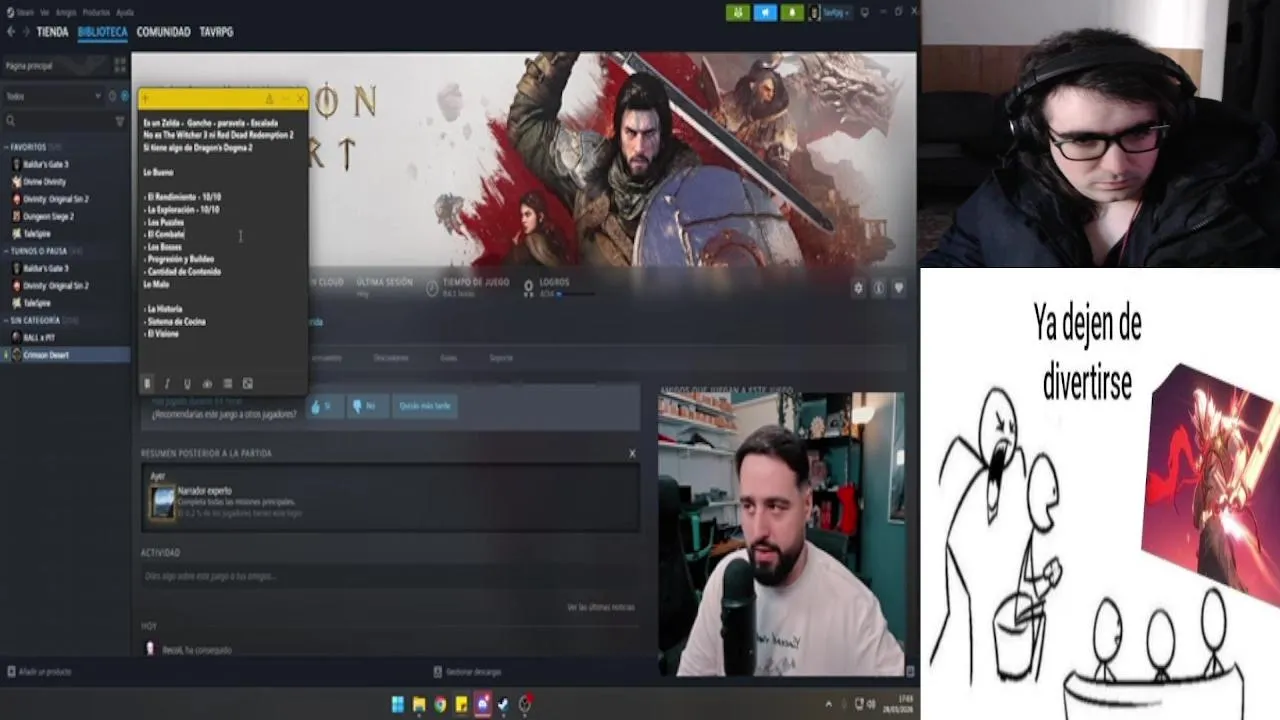
Task: Insert image in sticky note
Action: pyautogui.click(x=248, y=384)
